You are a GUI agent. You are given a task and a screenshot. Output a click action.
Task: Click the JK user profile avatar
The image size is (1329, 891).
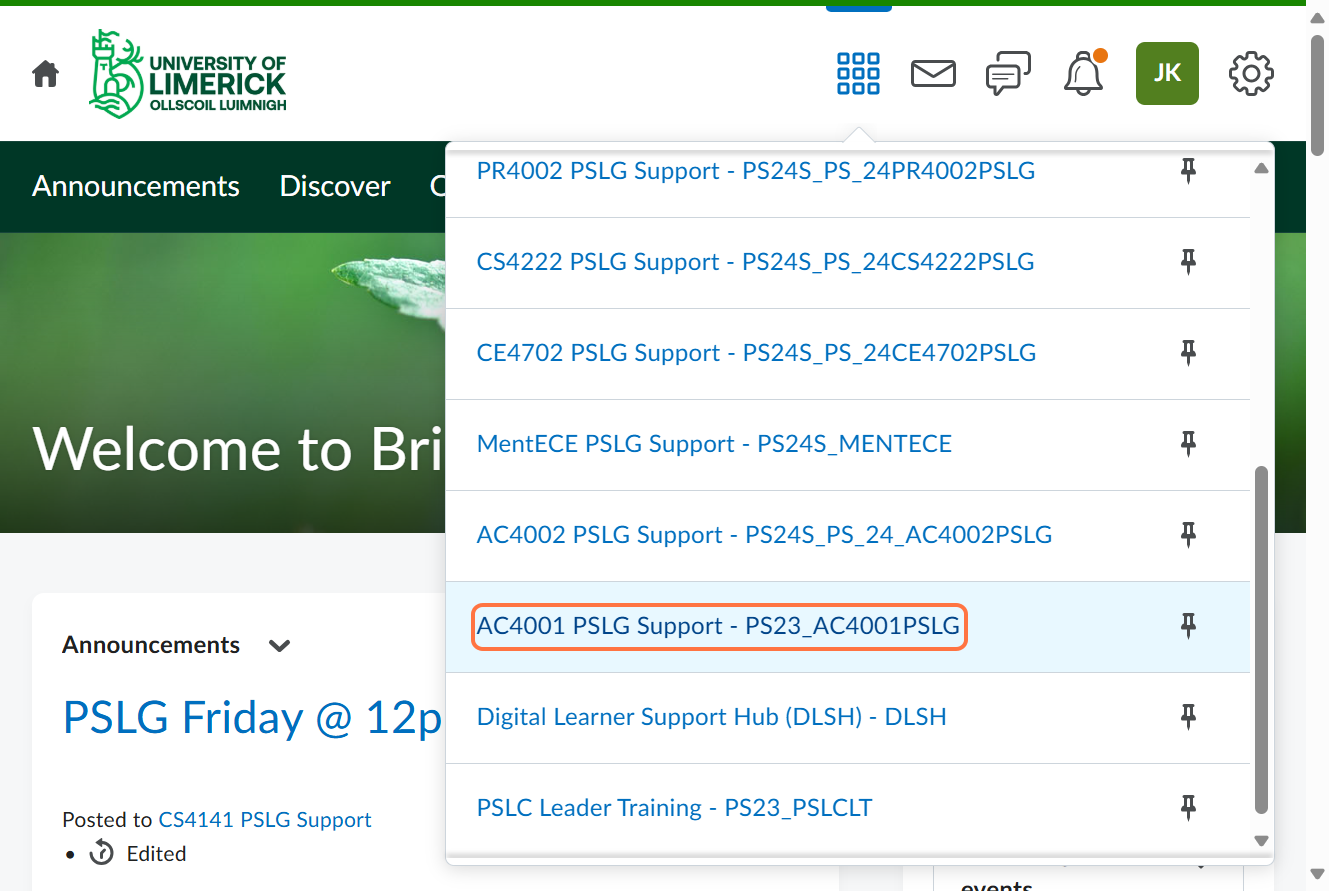[x=1167, y=74]
